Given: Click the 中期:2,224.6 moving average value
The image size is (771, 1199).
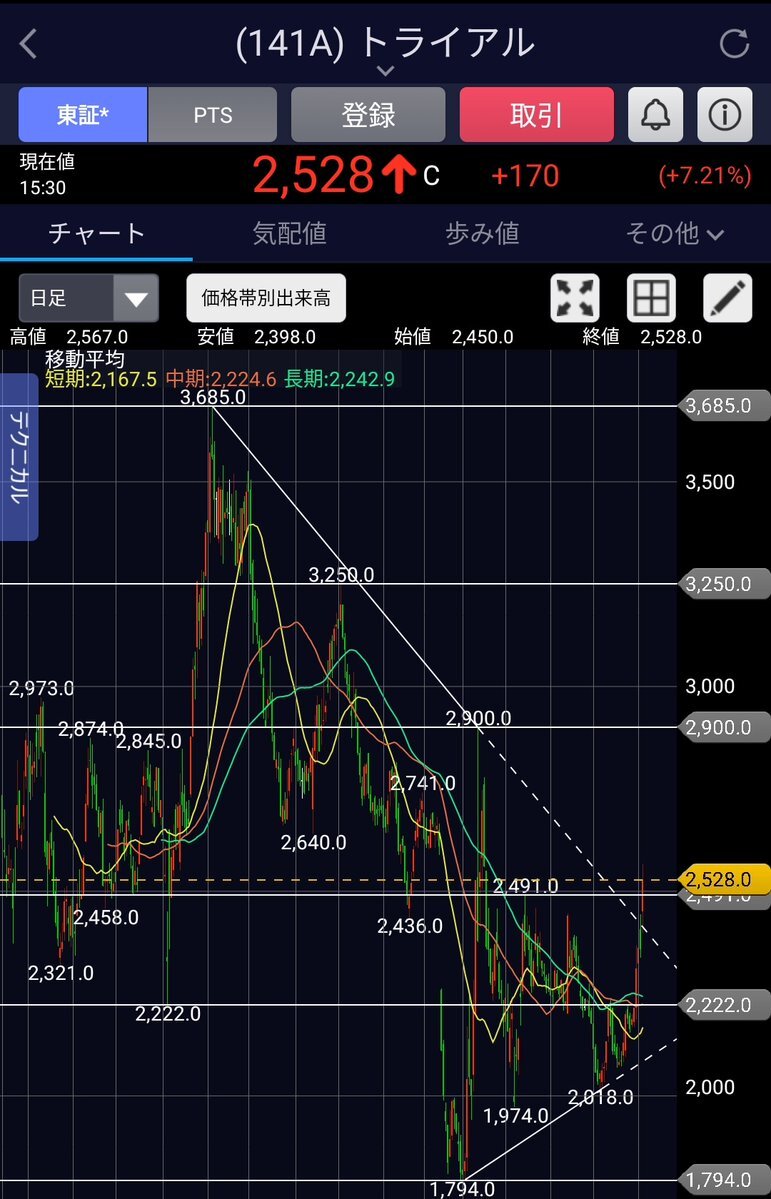Looking at the screenshot, I should pos(221,379).
